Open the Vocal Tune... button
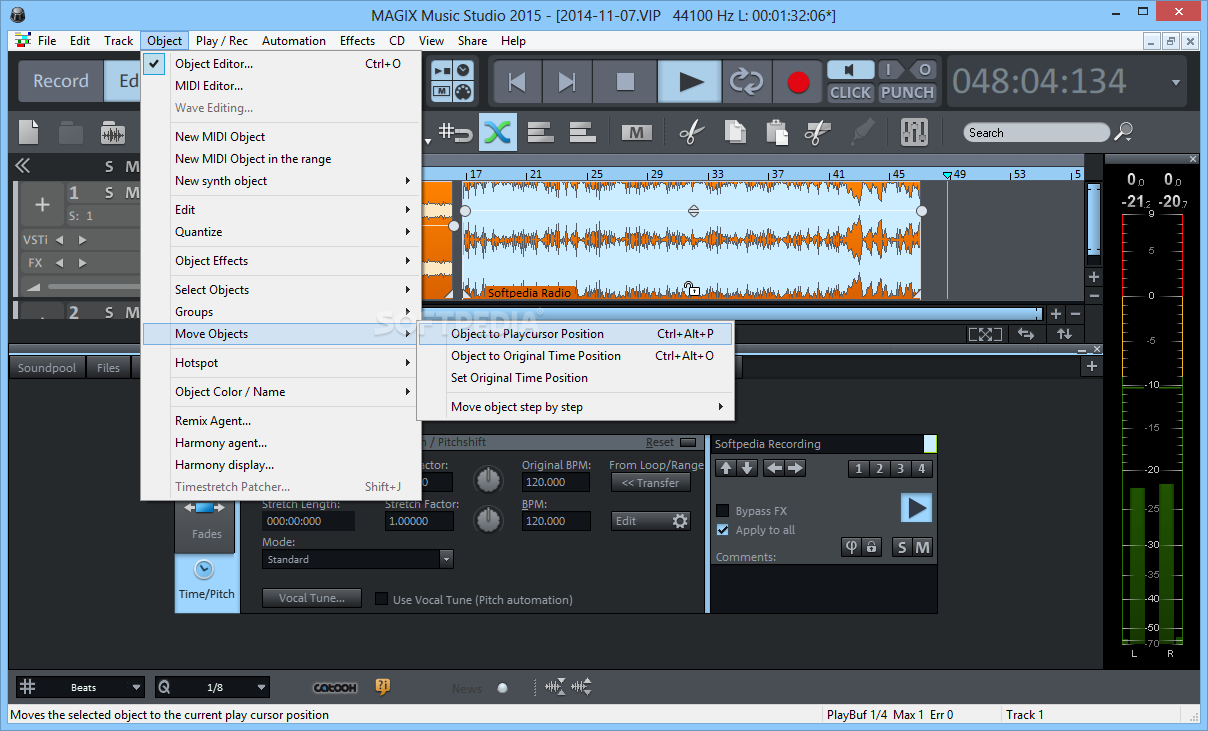The height and width of the screenshot is (731, 1208). coord(312,598)
